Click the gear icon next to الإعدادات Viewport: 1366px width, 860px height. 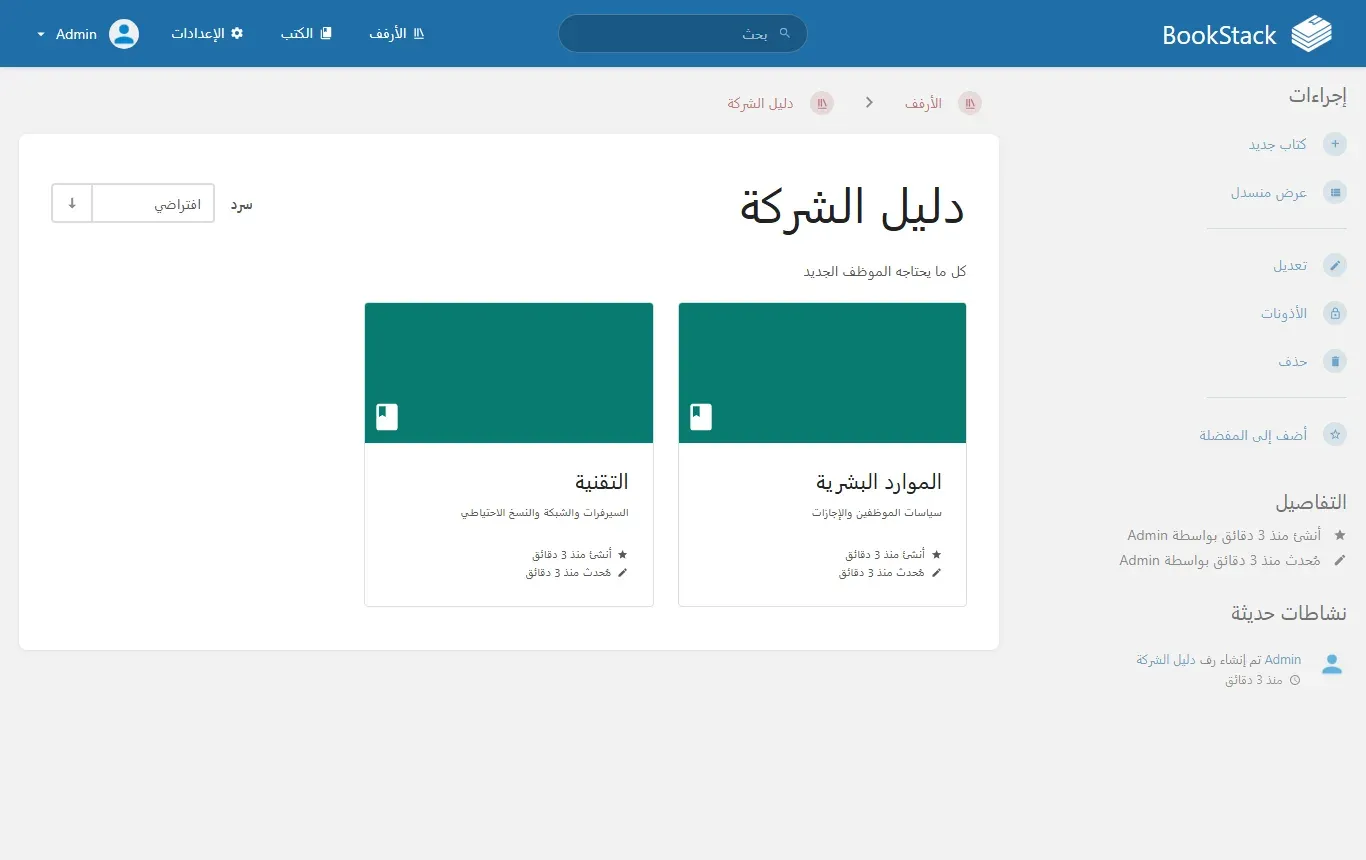(x=237, y=33)
